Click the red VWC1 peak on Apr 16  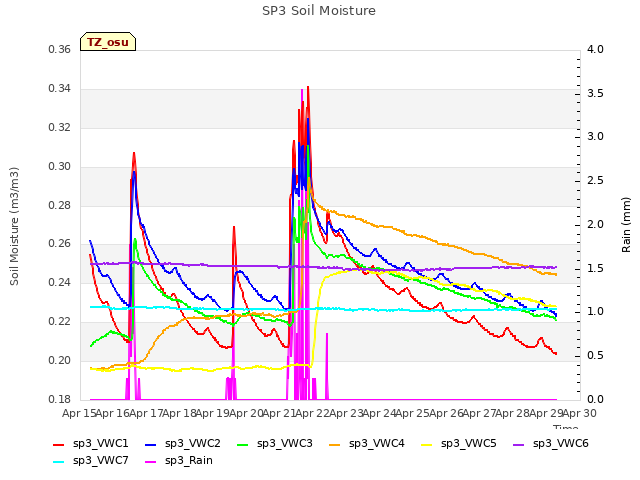[x=134, y=153]
